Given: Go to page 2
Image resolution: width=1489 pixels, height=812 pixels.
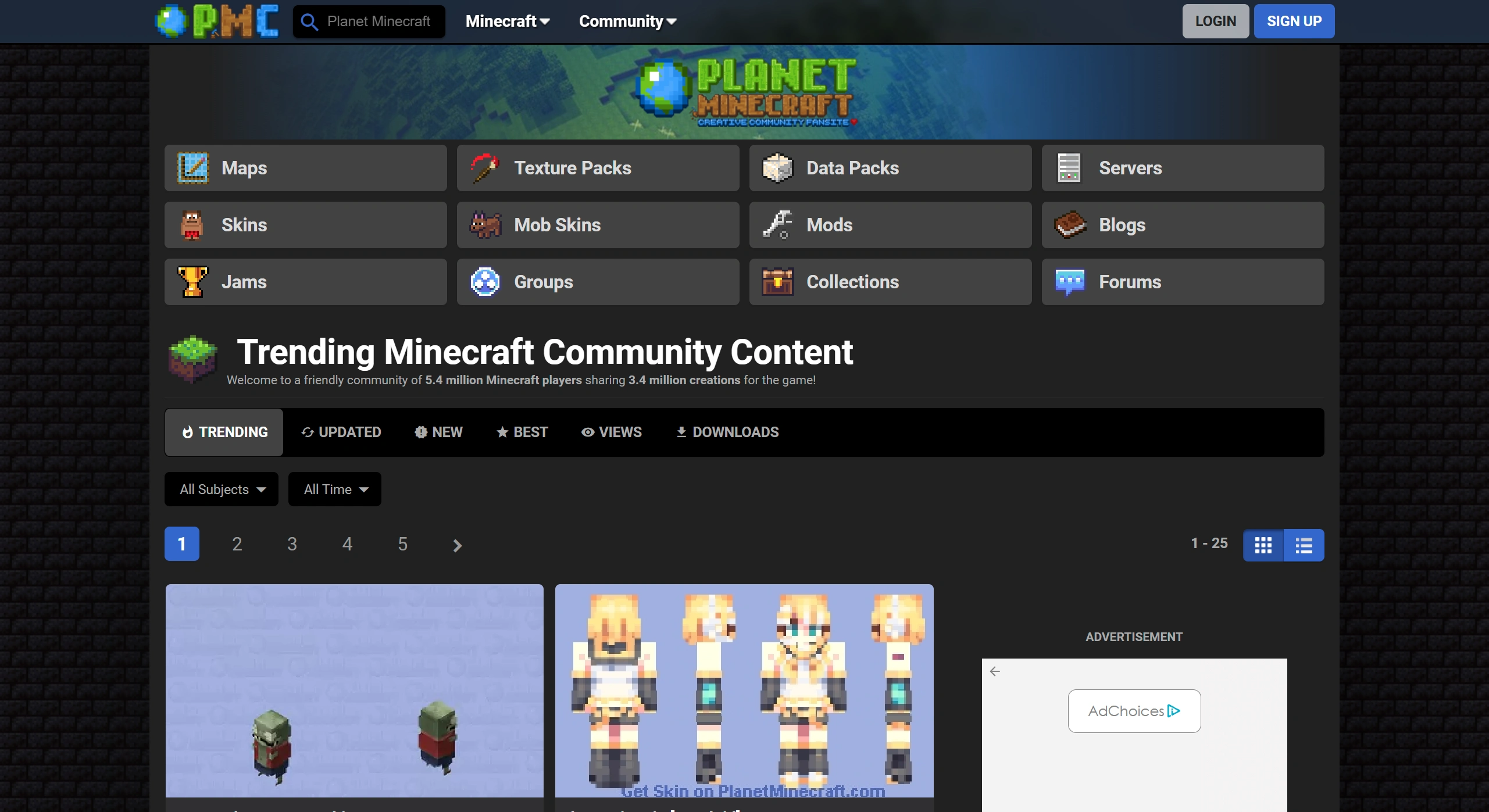Looking at the screenshot, I should pos(237,544).
